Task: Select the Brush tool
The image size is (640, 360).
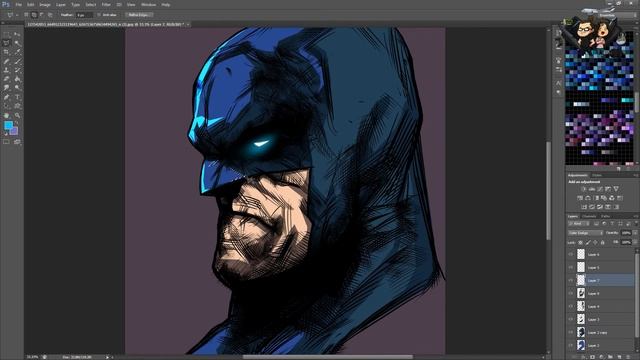Action: click(x=17, y=61)
